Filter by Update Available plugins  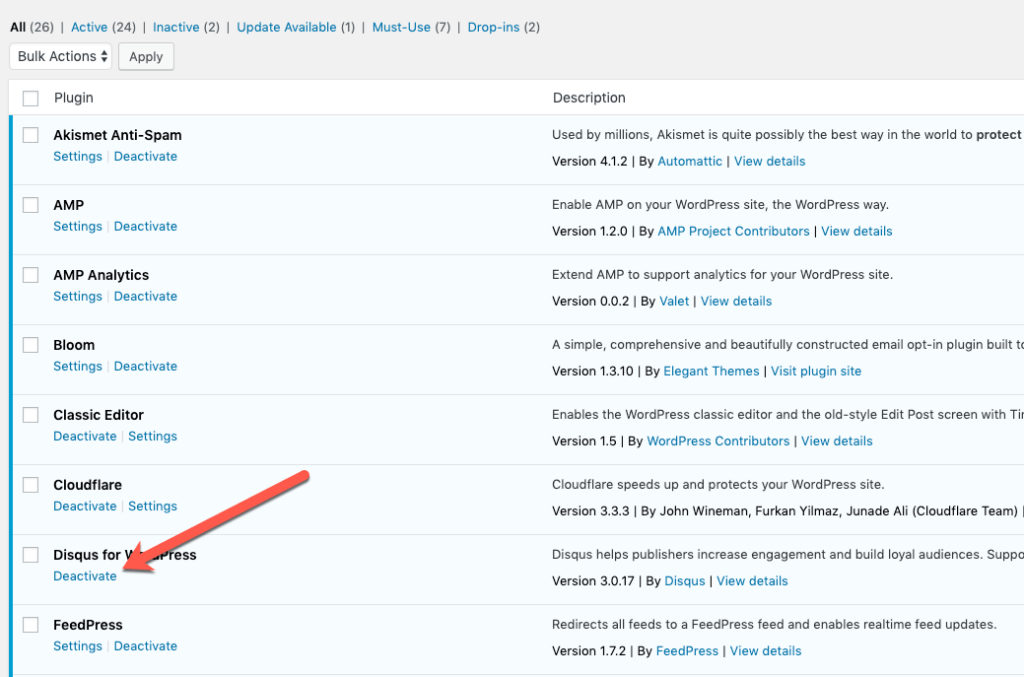(x=286, y=27)
